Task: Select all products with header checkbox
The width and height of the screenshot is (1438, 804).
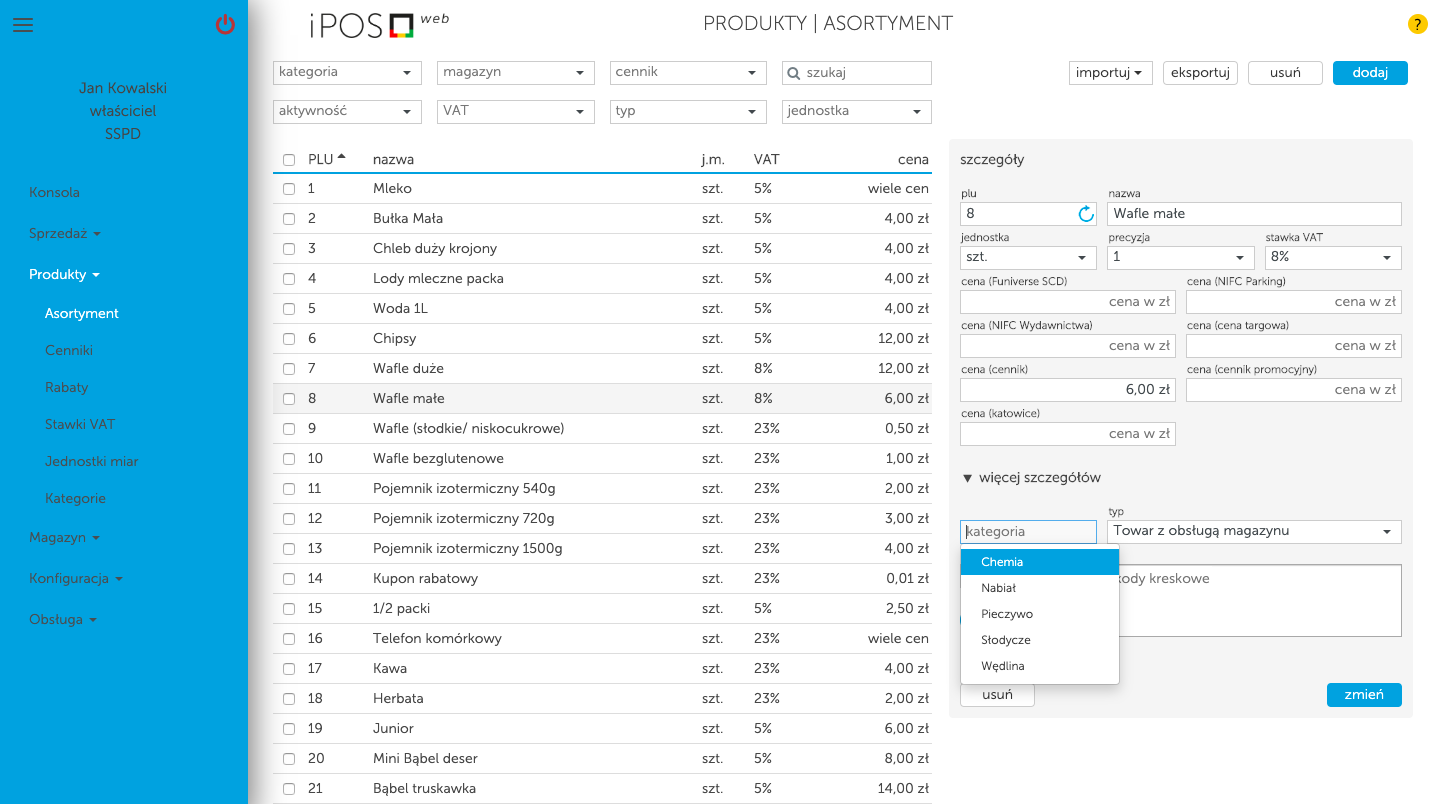Action: [289, 160]
